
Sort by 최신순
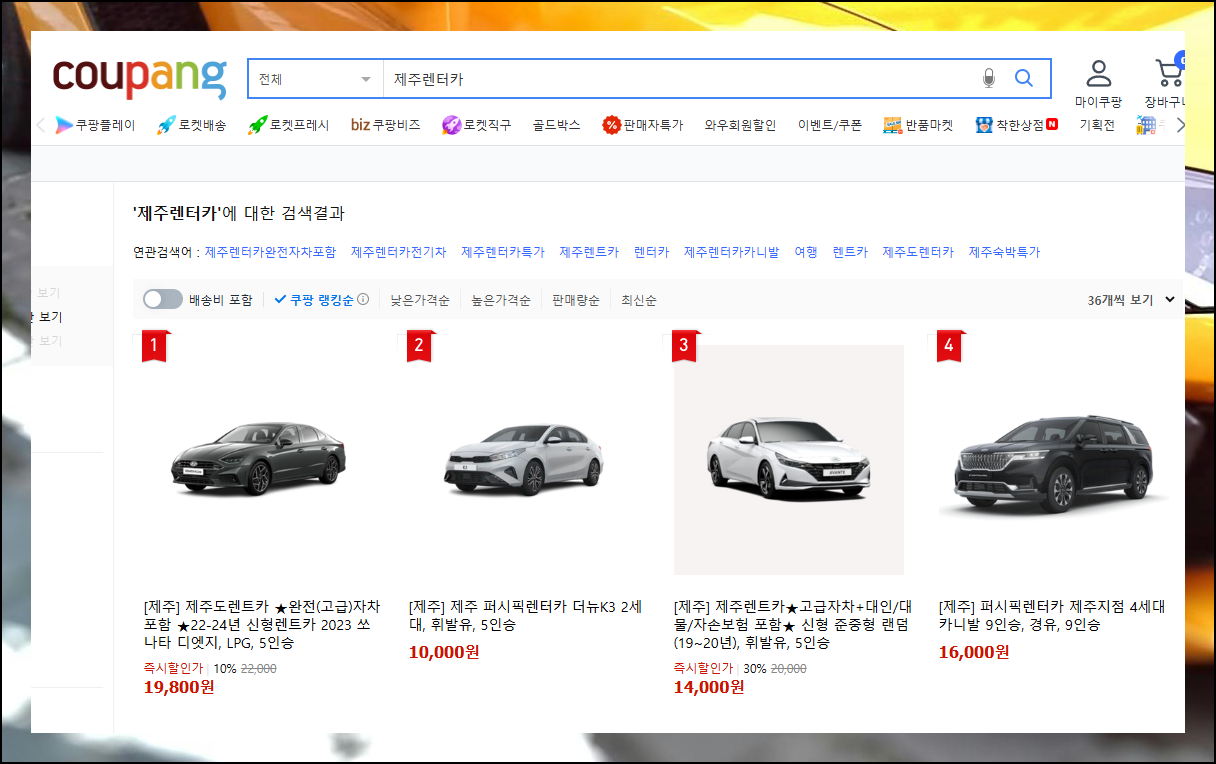(x=639, y=300)
